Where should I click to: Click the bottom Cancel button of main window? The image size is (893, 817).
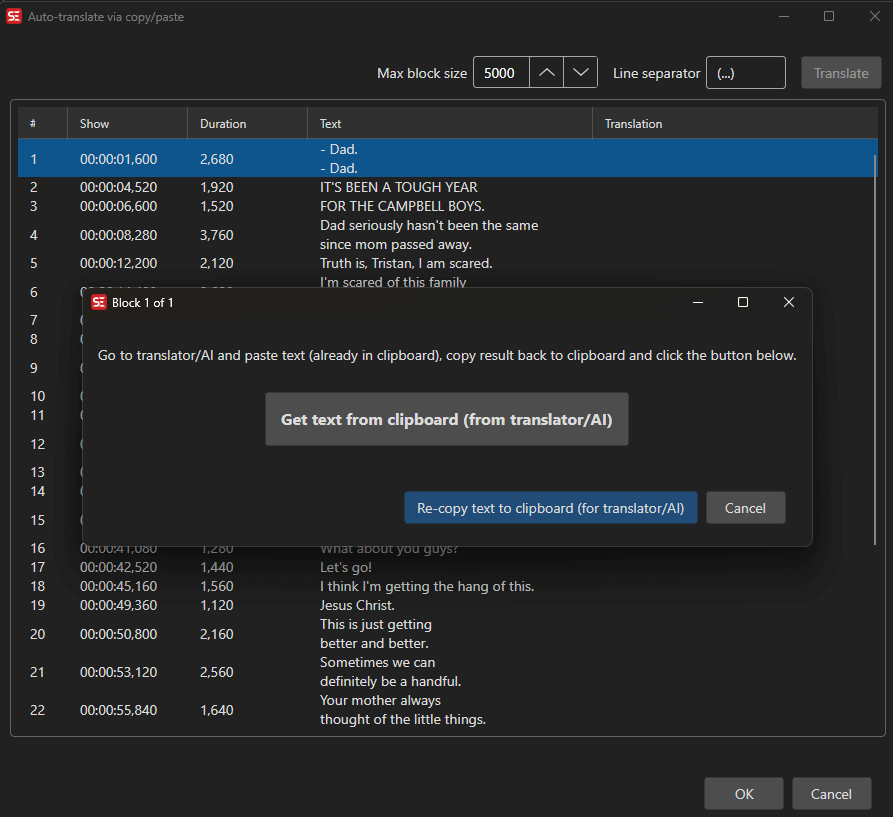tap(831, 794)
